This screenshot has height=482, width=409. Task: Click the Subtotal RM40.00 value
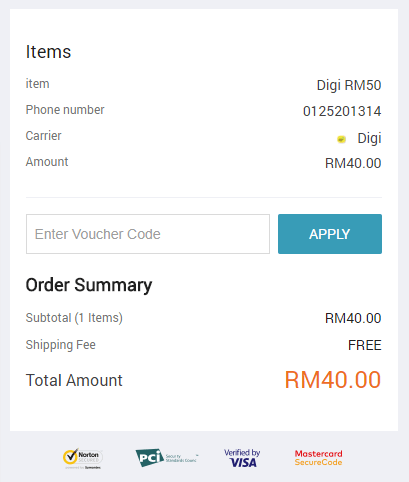[x=353, y=318]
